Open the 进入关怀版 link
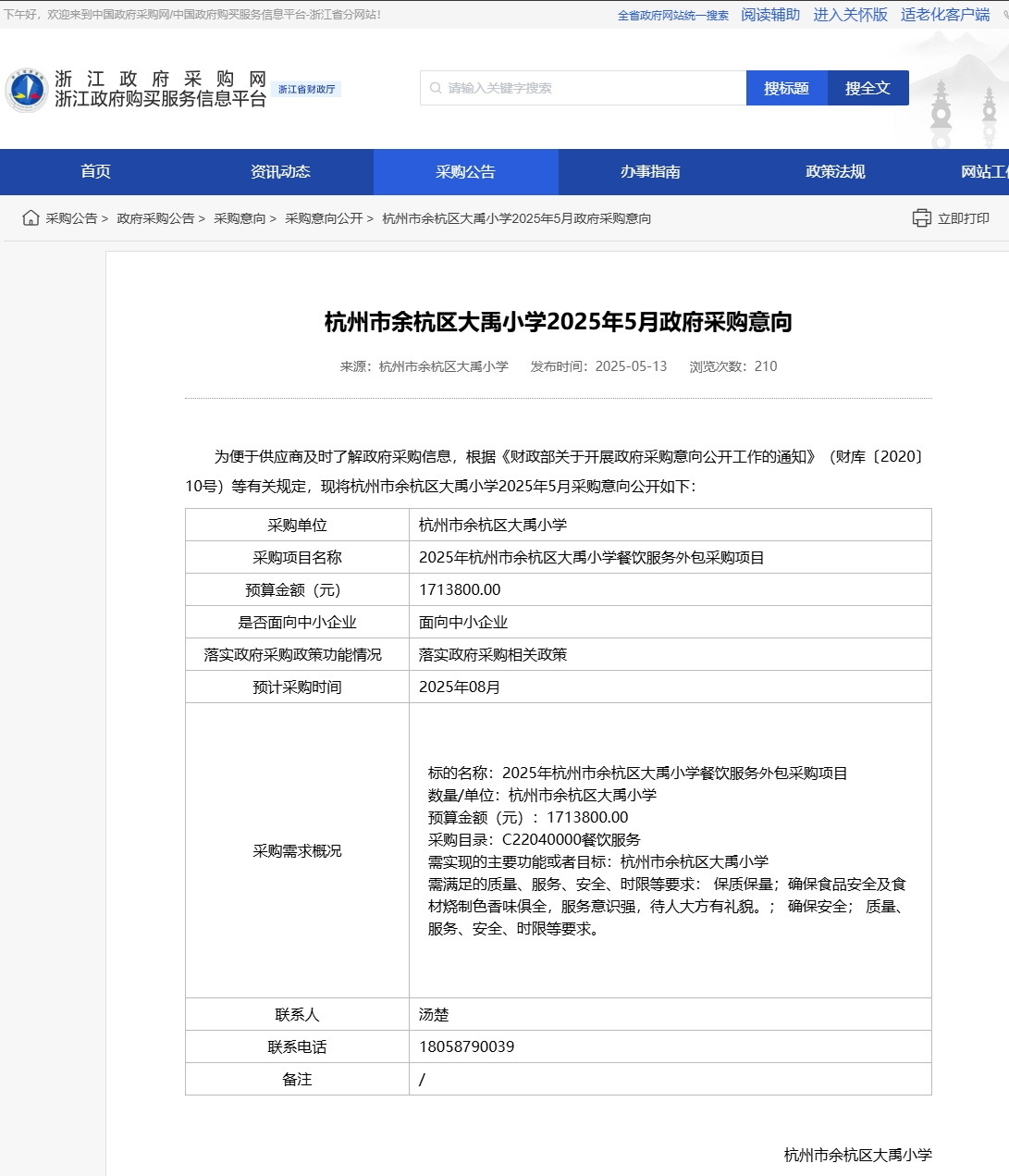 850,15
